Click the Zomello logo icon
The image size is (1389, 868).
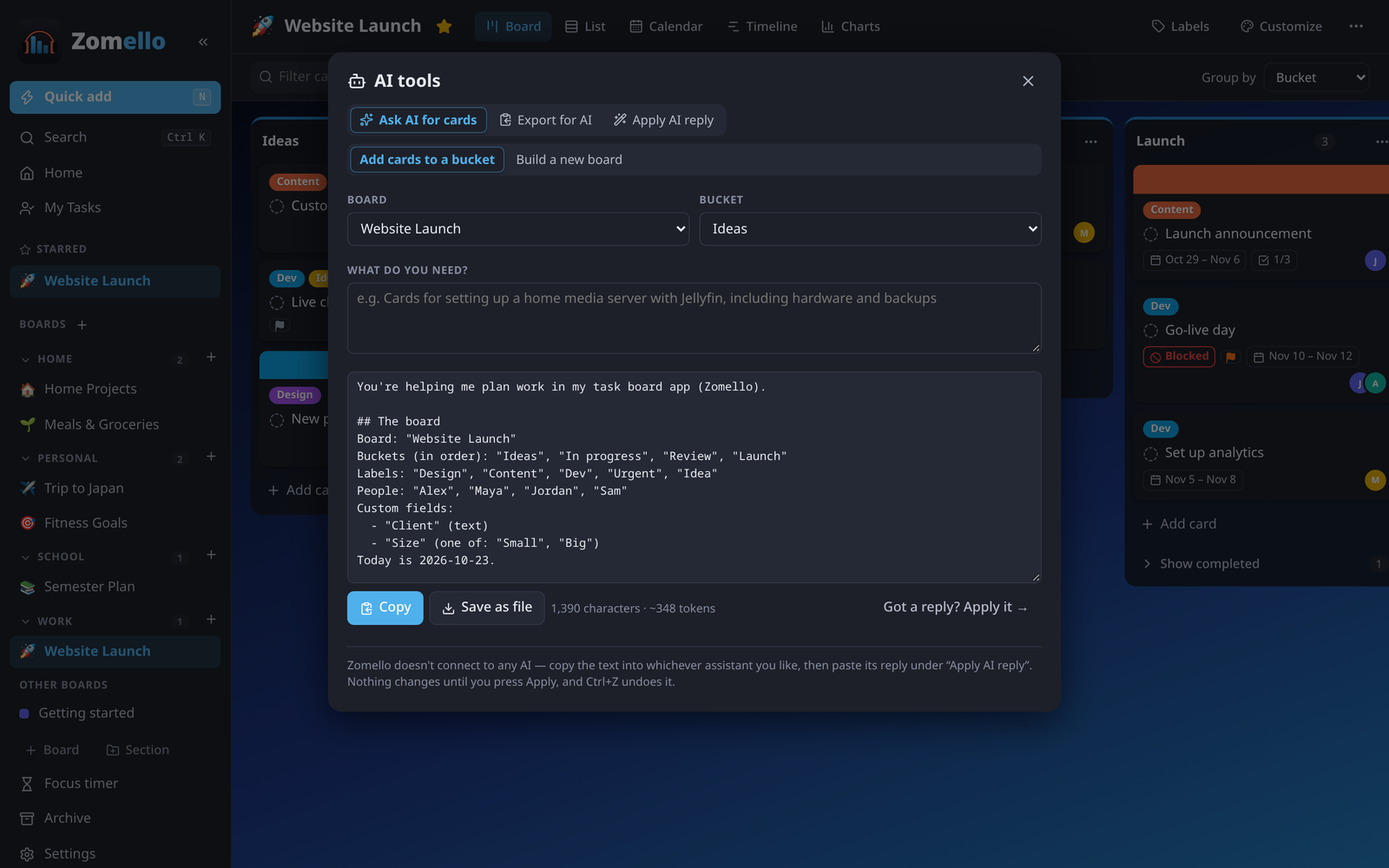pyautogui.click(x=39, y=42)
